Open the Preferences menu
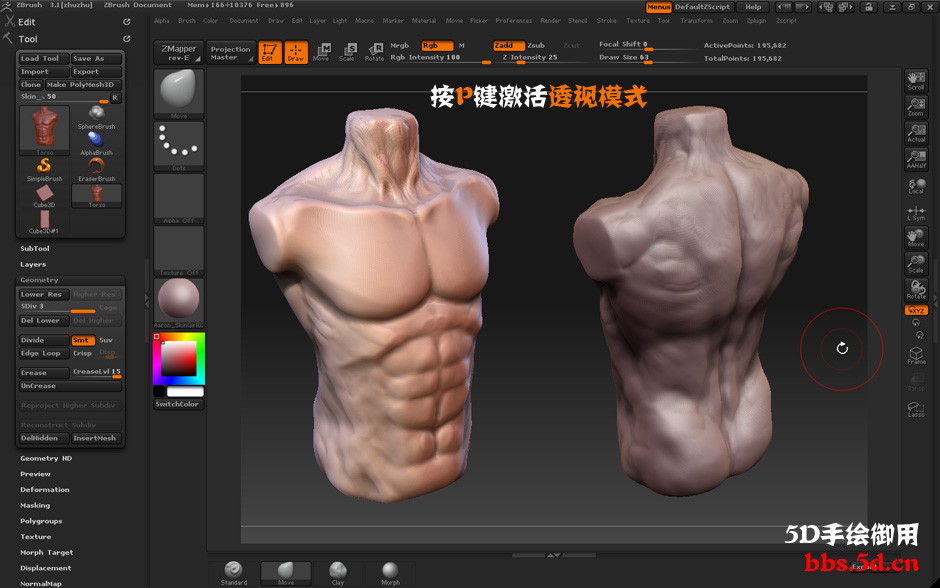The height and width of the screenshot is (588, 940). tap(514, 21)
